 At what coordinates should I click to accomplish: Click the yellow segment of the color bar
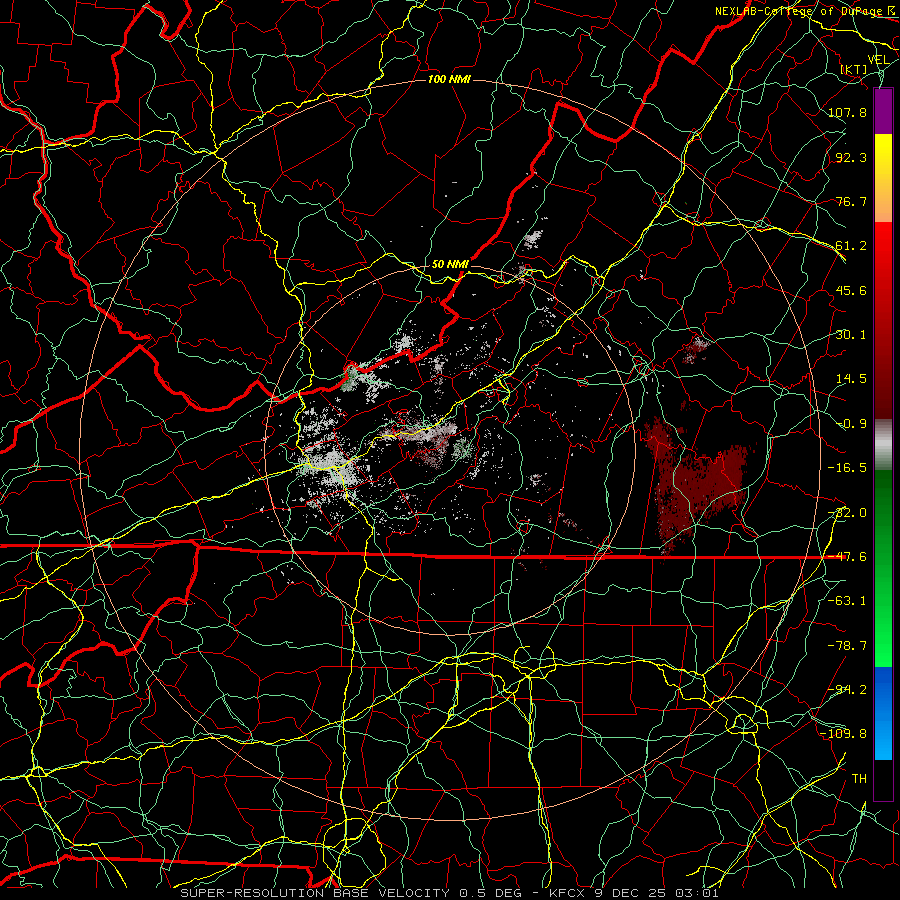tap(883, 155)
